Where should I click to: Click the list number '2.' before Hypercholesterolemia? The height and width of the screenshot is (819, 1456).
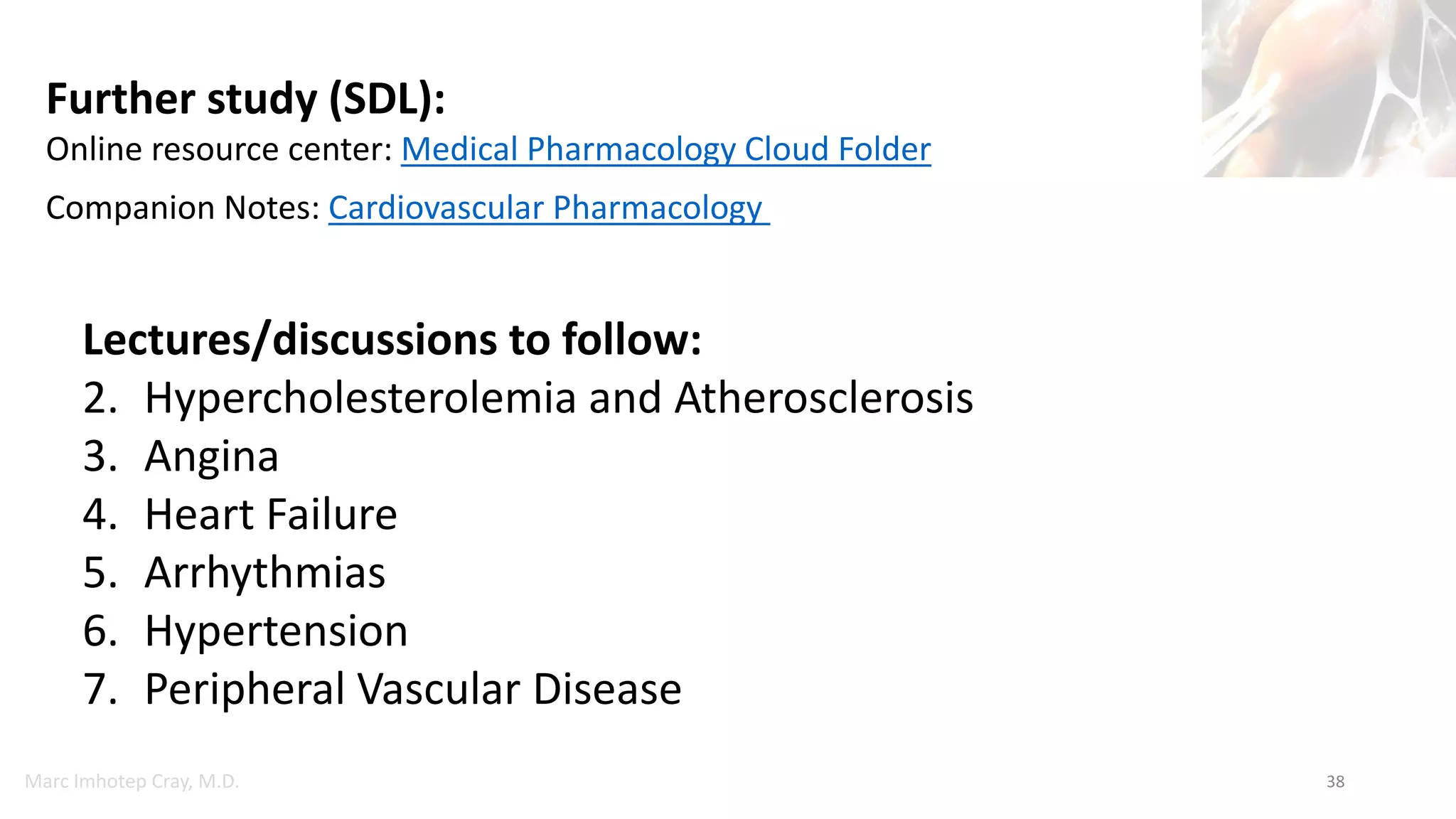tap(100, 398)
